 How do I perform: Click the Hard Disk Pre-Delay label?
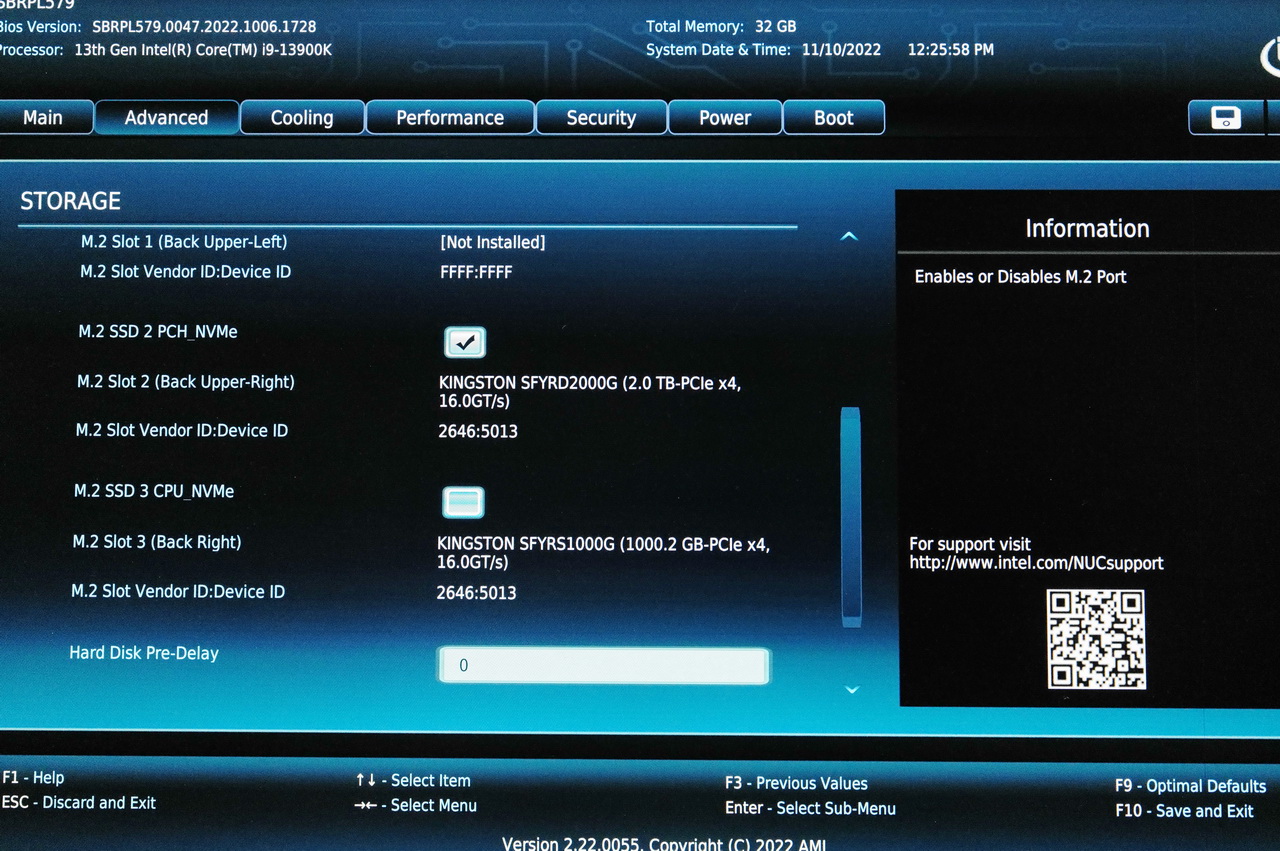click(144, 653)
